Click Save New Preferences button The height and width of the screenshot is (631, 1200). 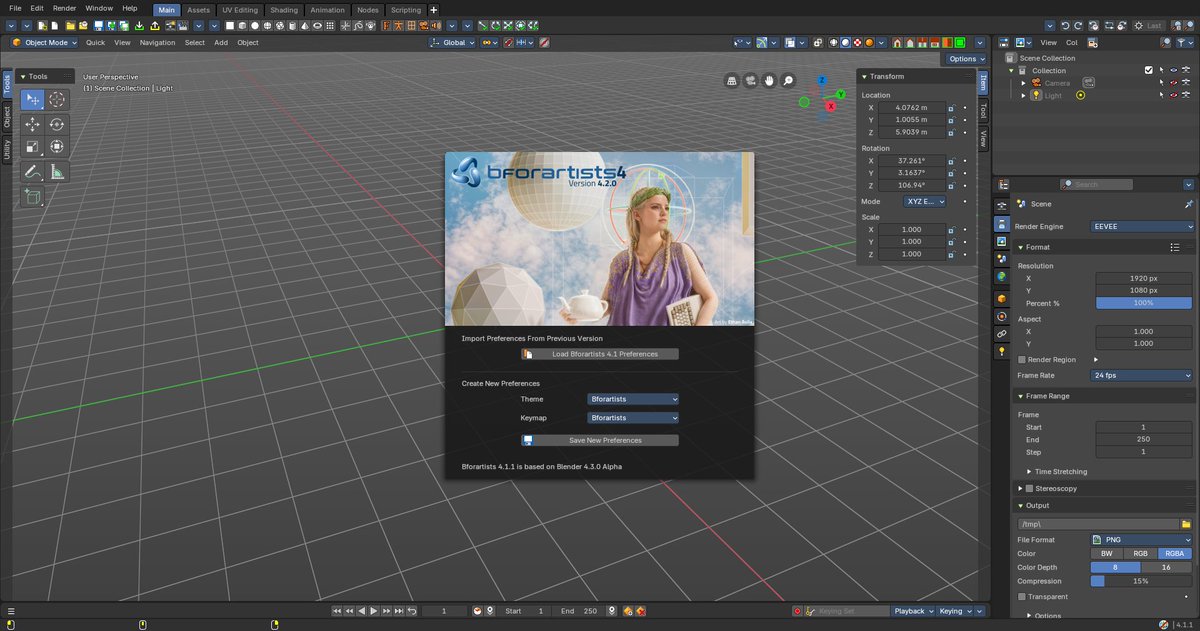(x=599, y=440)
